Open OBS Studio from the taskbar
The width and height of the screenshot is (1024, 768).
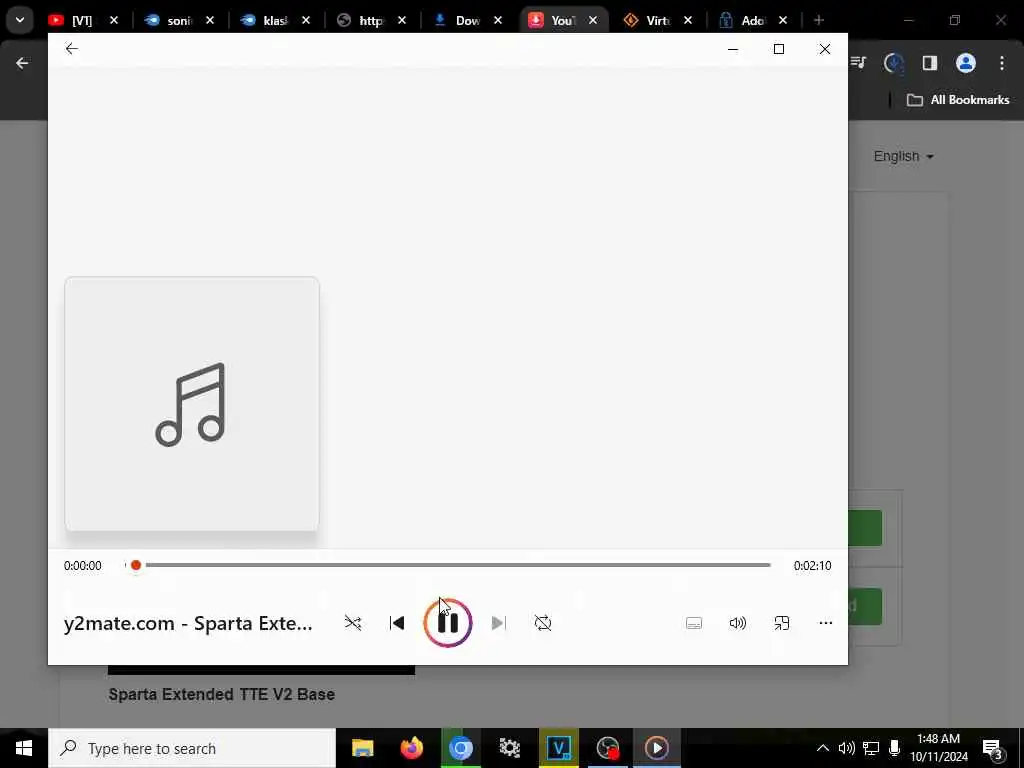click(608, 748)
